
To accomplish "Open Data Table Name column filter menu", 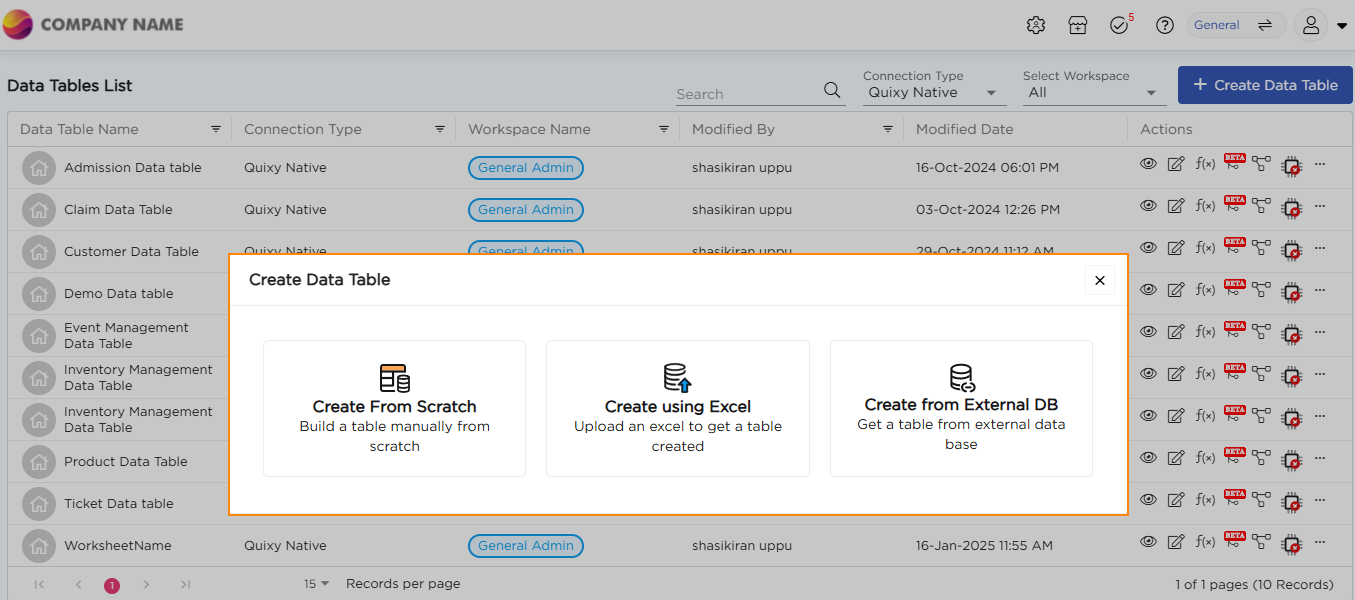I will coord(216,129).
